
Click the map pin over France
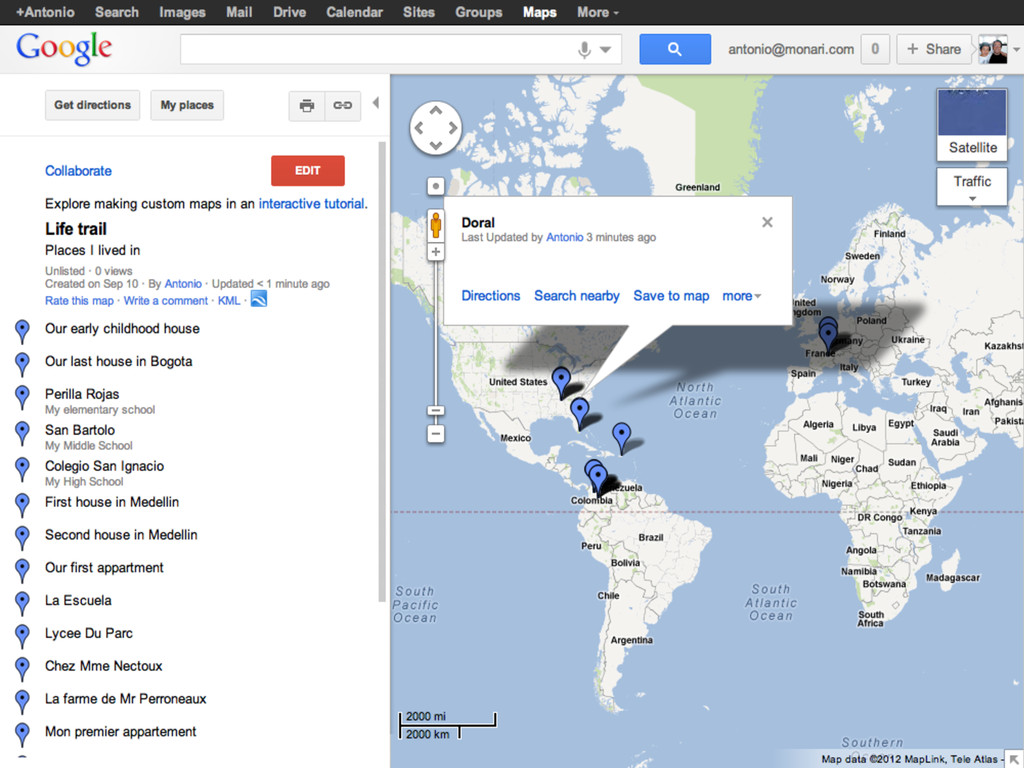point(829,336)
